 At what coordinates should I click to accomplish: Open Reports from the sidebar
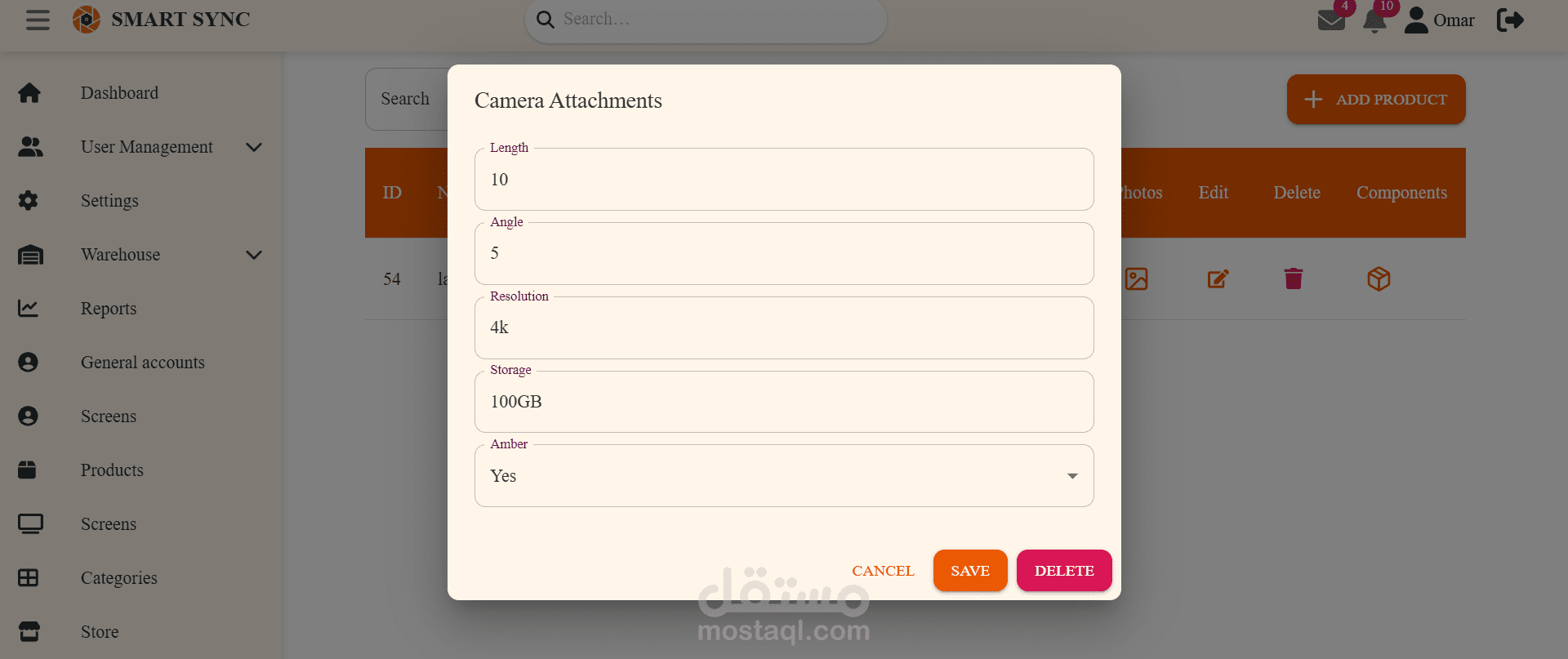pos(109,309)
